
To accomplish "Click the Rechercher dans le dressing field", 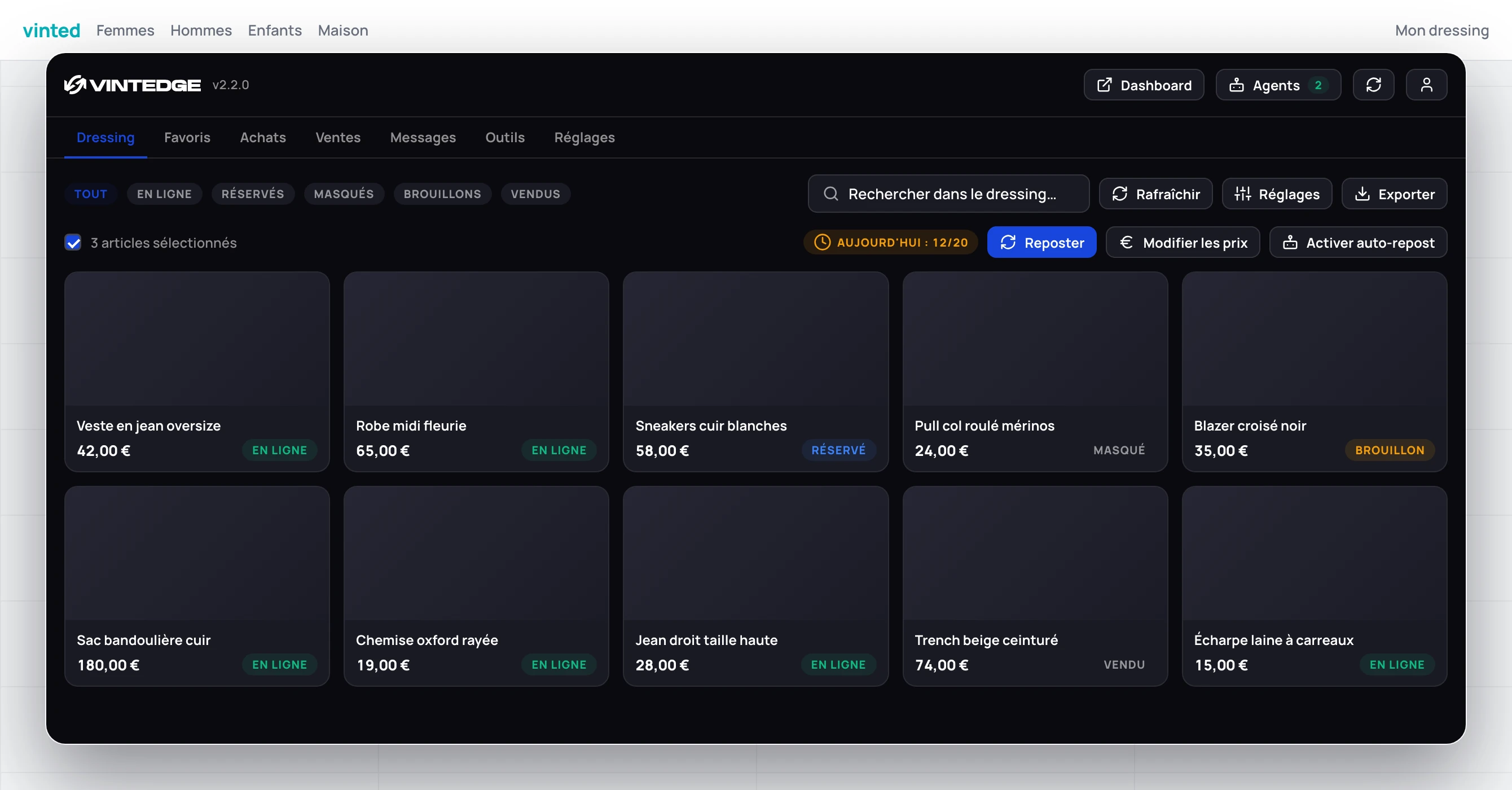I will [x=948, y=194].
